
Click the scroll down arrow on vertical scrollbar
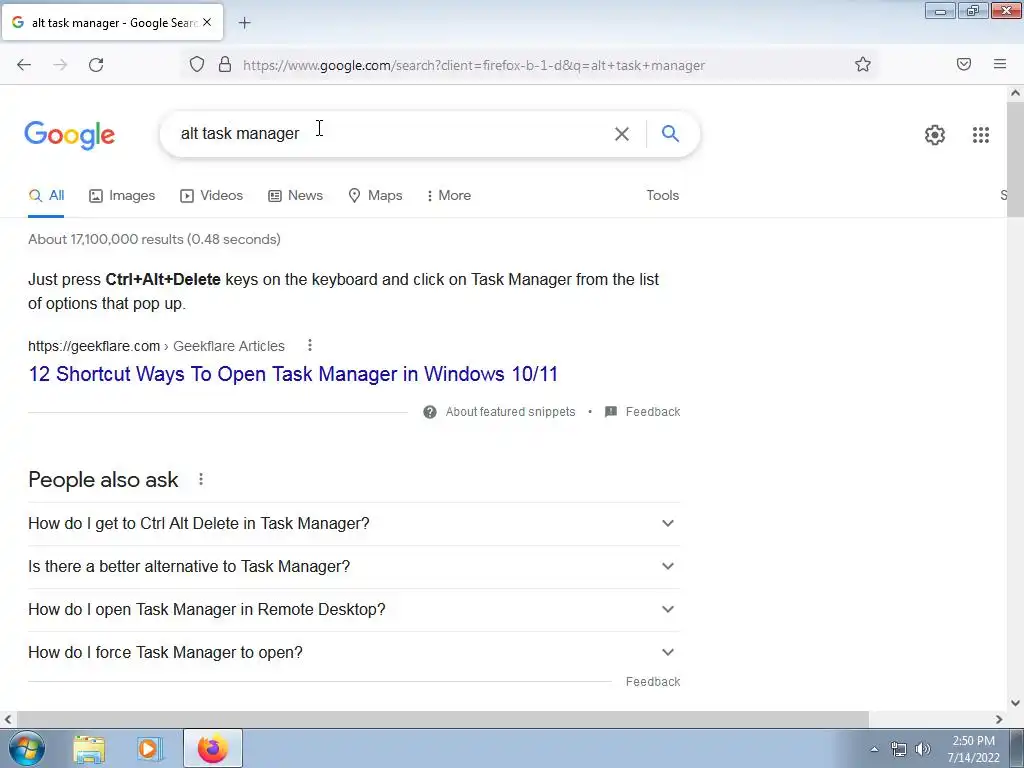click(1015, 703)
